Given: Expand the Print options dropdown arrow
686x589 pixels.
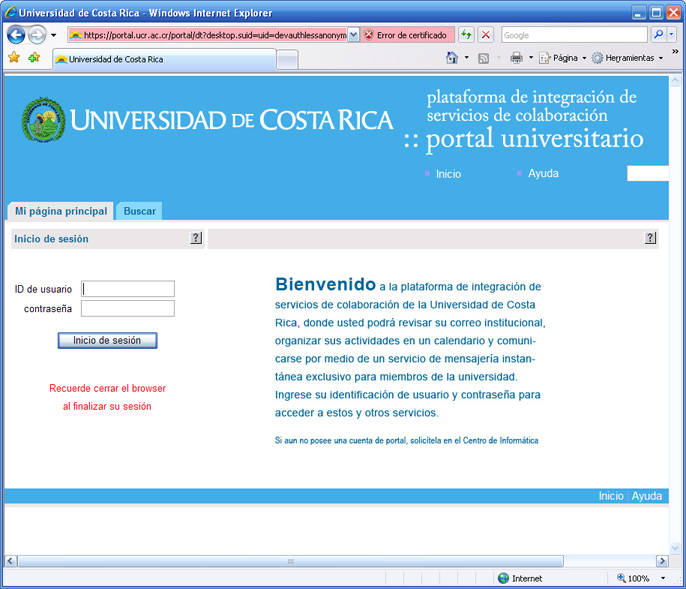Looking at the screenshot, I should [531, 58].
